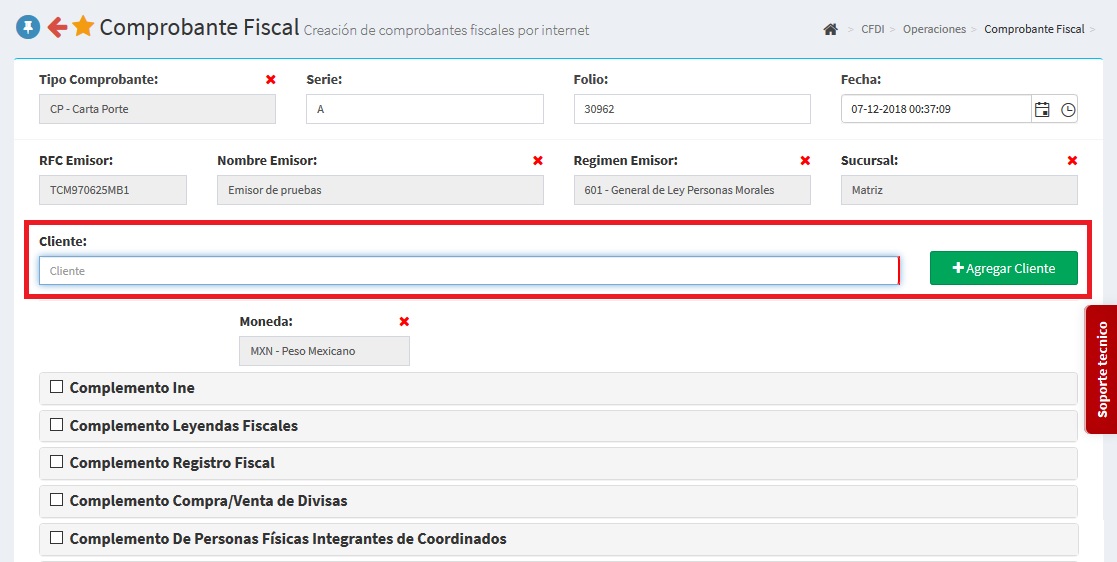Check Complemento Leyendas Fiscales box
Screen dimensions: 1117x562
57,425
